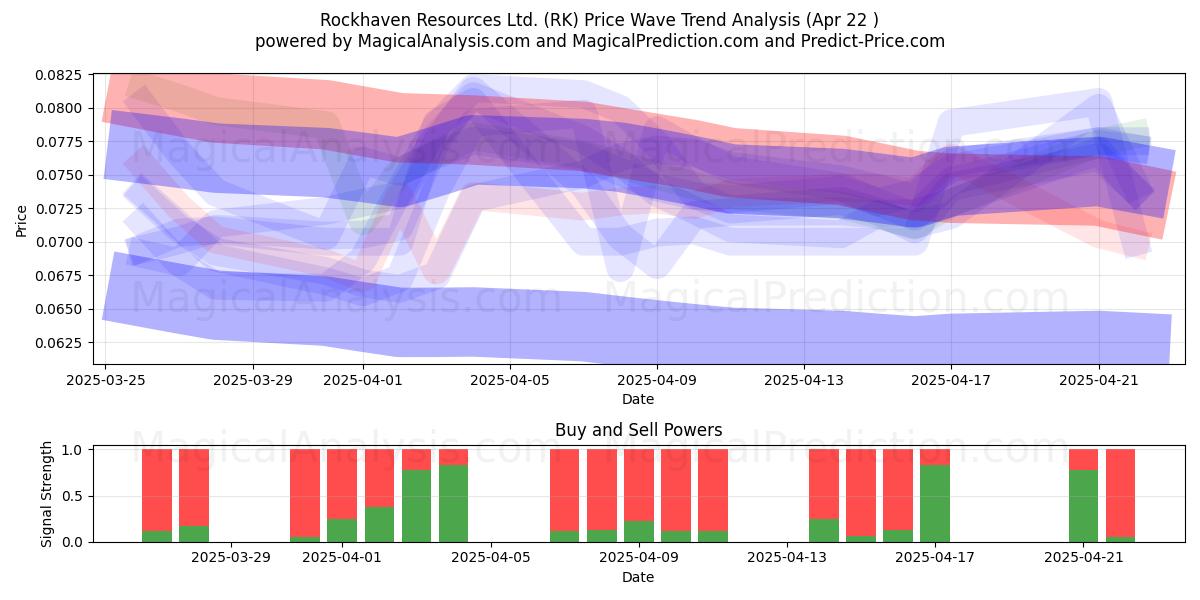Click the tall green bar above 2025-04-21

point(1083,506)
